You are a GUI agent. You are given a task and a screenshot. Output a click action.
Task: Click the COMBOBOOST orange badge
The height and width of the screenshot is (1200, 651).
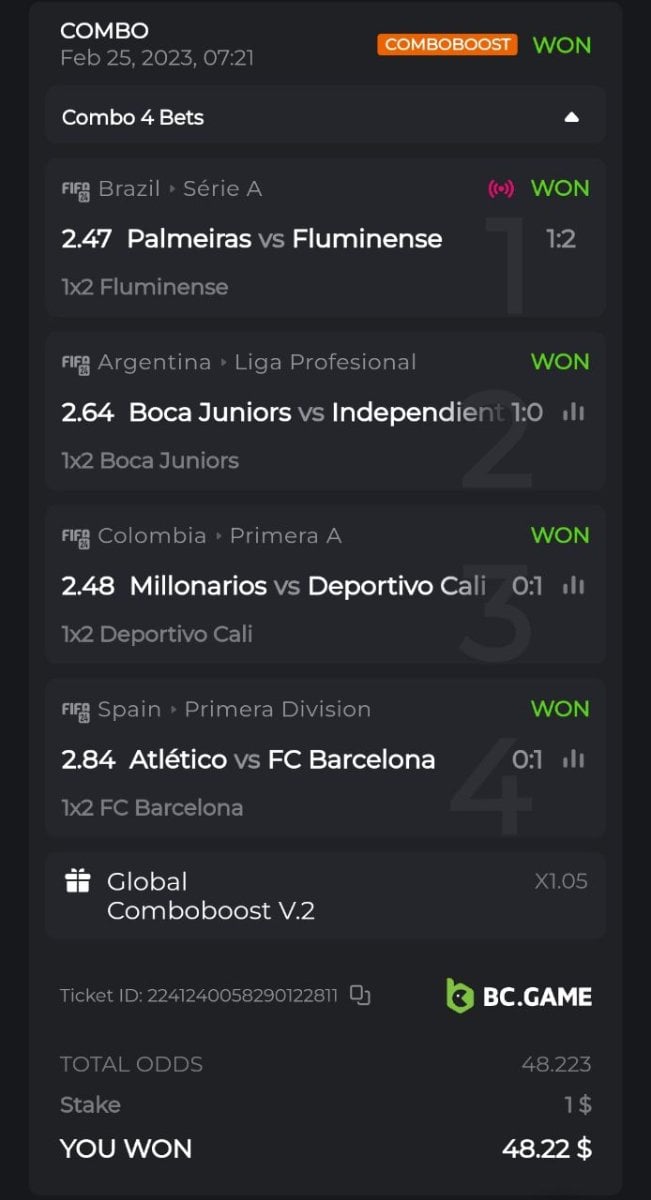click(447, 44)
